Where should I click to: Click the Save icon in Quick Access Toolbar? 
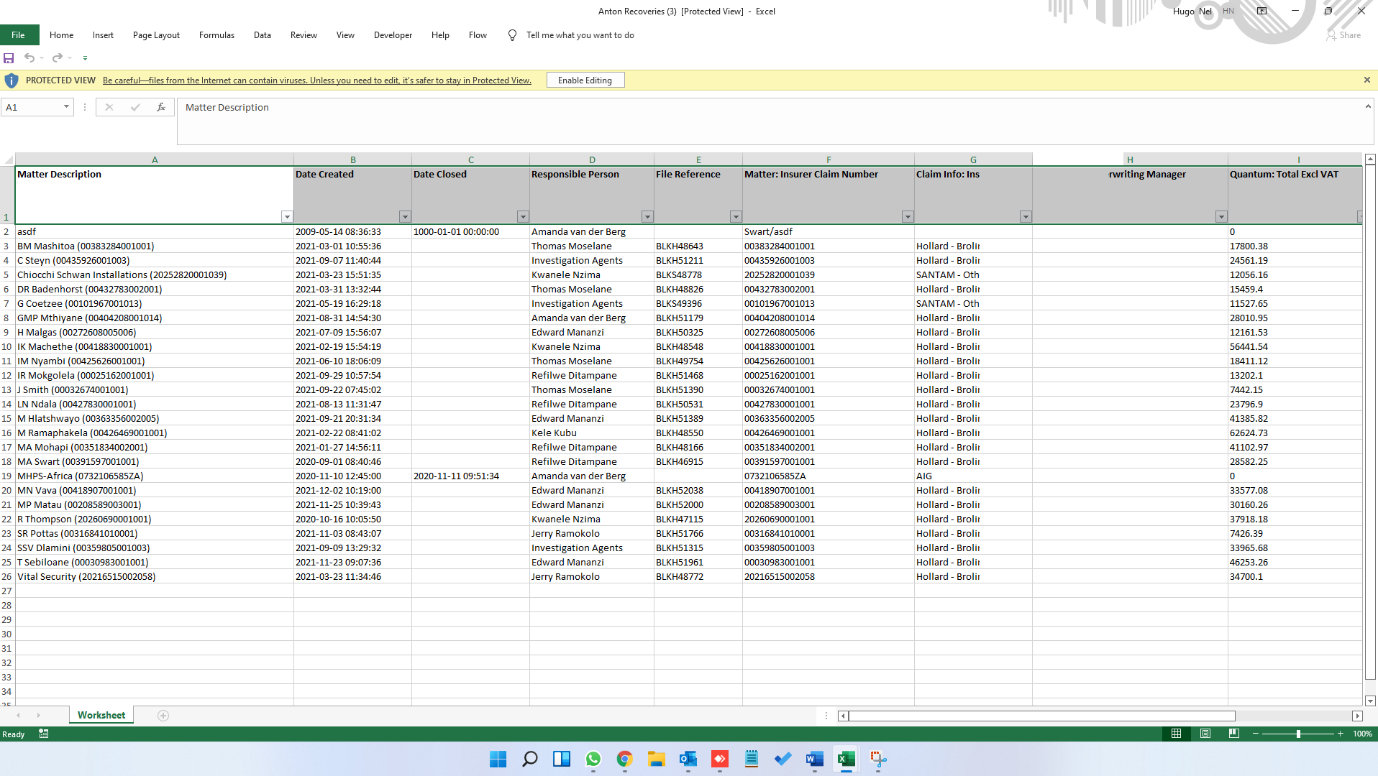[9, 58]
